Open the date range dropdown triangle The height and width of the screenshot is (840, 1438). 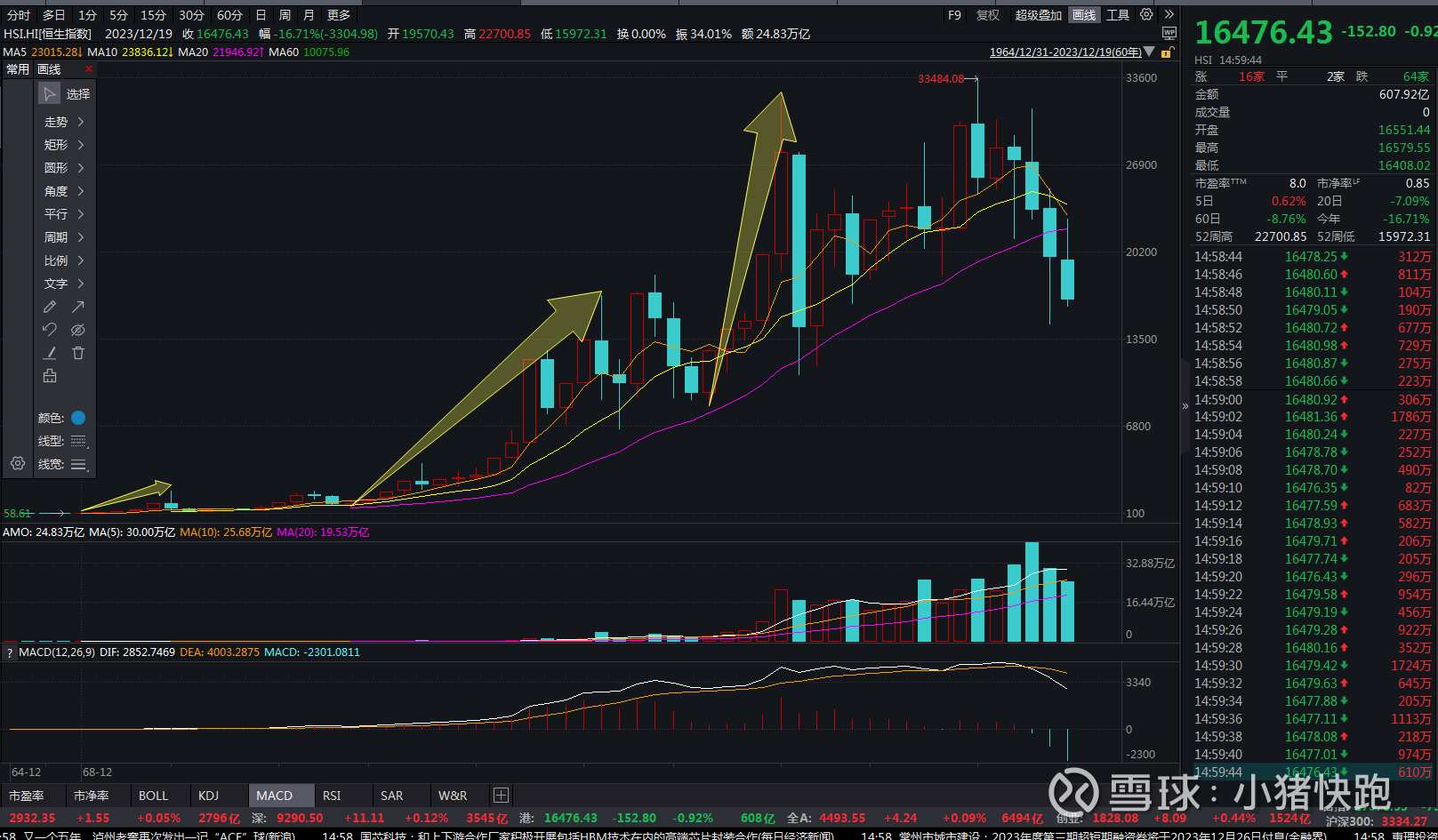(1149, 52)
